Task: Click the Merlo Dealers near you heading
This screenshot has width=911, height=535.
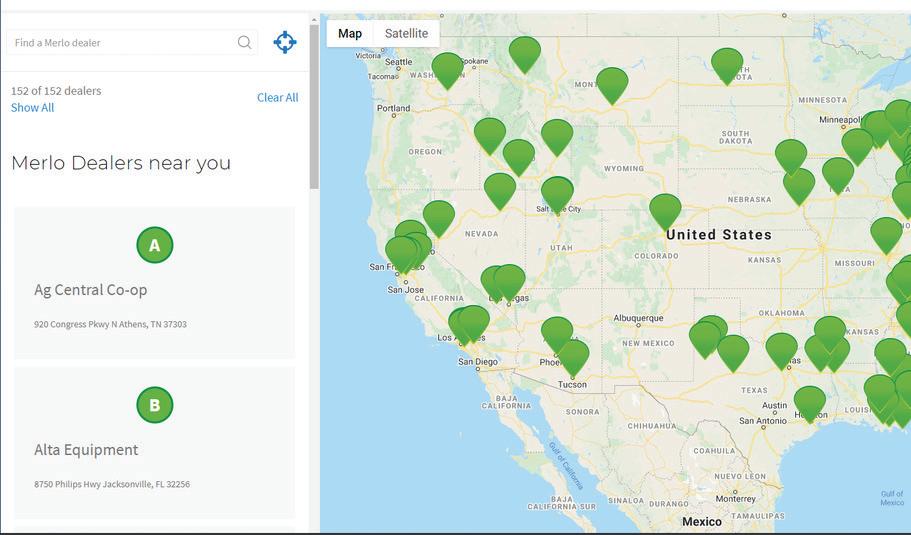Action: point(121,163)
